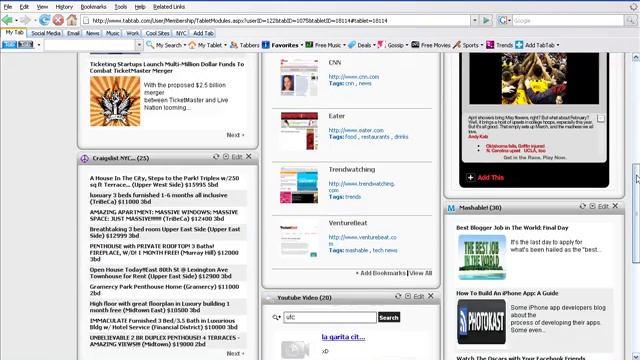Viewport: 640px width, 360px height.
Task: Click the red Stop loading icon
Action: pos(58,20)
